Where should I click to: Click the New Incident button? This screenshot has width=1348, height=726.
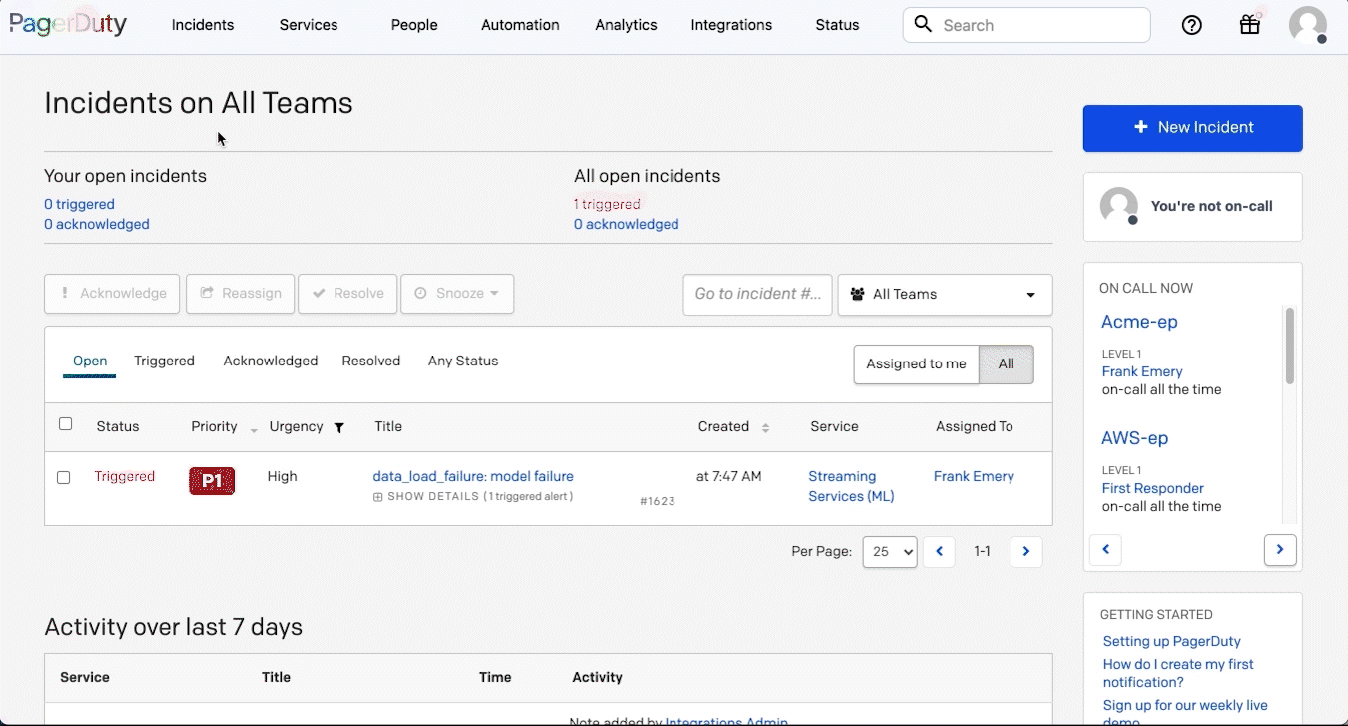point(1192,128)
